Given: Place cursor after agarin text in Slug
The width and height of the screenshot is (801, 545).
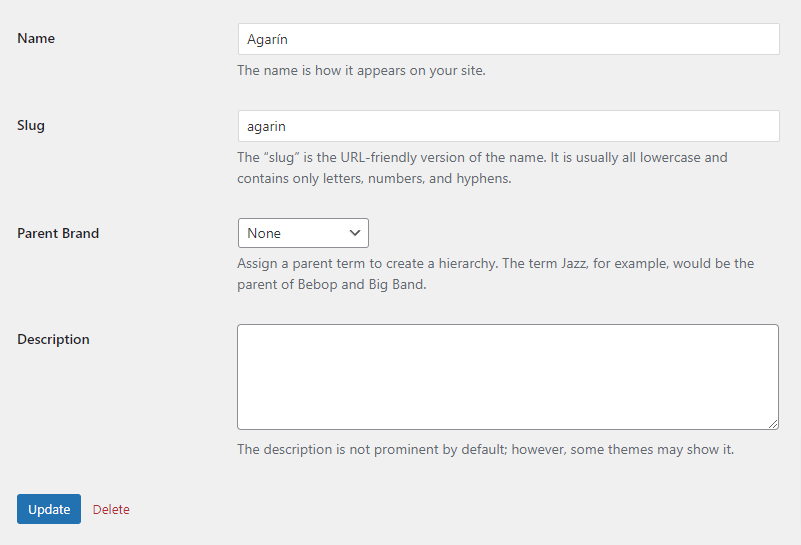Looking at the screenshot, I should click(x=287, y=126).
